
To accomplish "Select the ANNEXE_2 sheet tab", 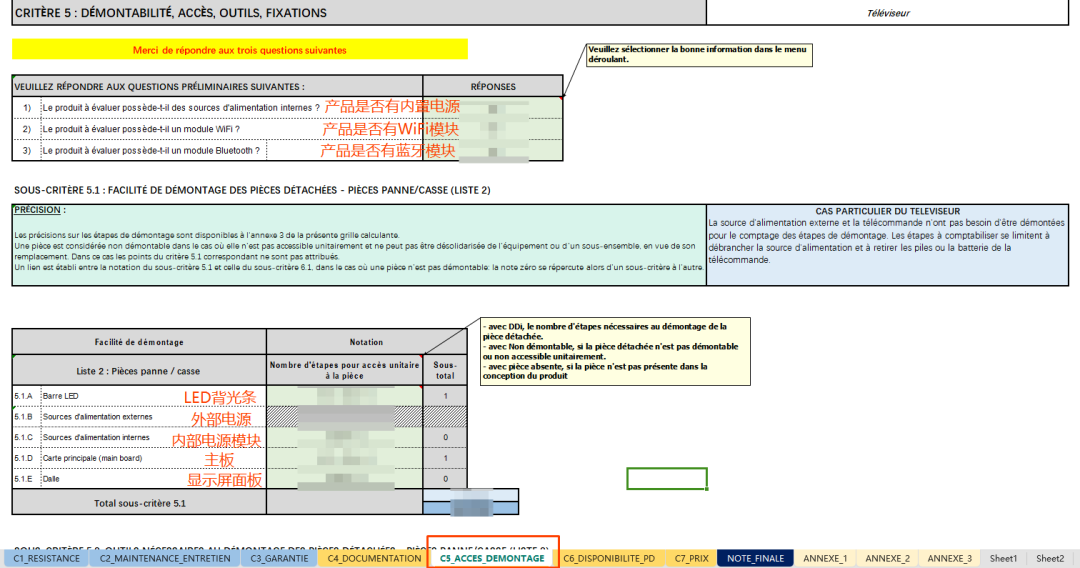I will coord(887,558).
